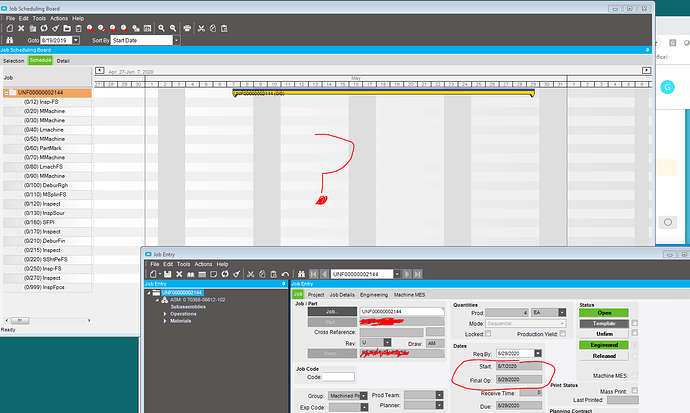This screenshot has height=413, width=690.
Task: Toggle the Engineered status checkbox
Action: (635, 345)
